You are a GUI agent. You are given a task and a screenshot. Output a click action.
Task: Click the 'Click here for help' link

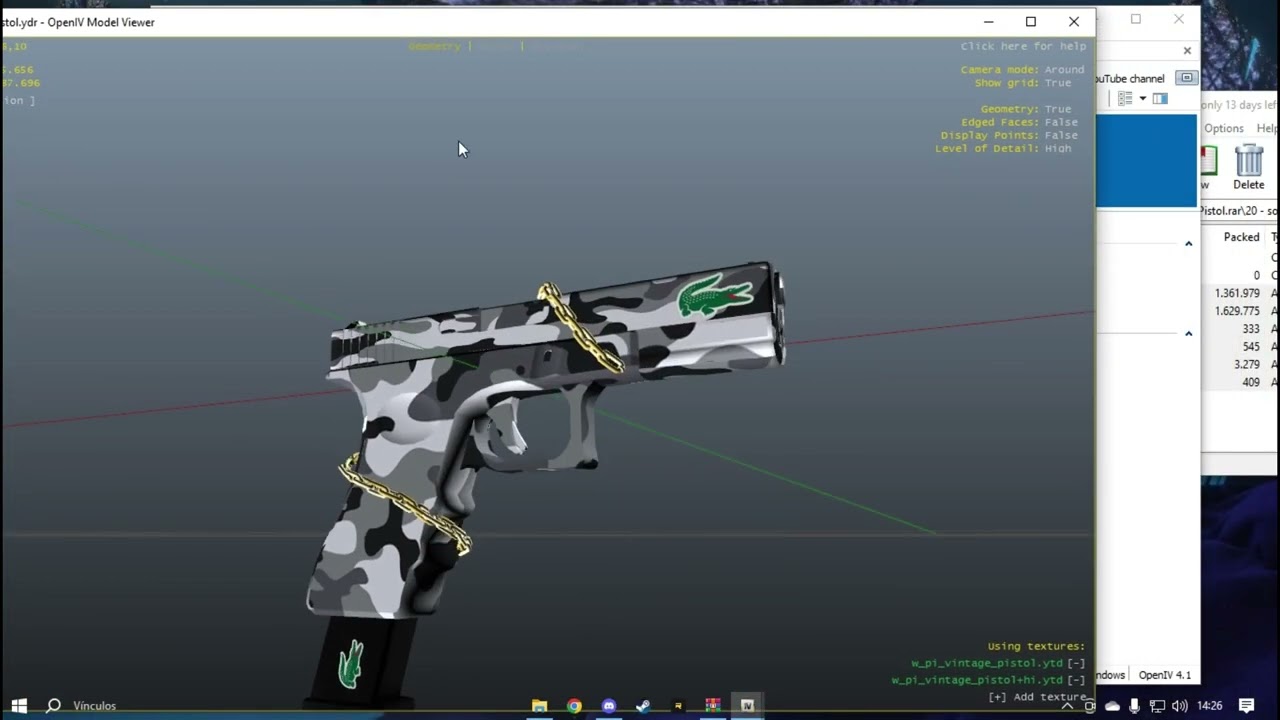[1023, 46]
